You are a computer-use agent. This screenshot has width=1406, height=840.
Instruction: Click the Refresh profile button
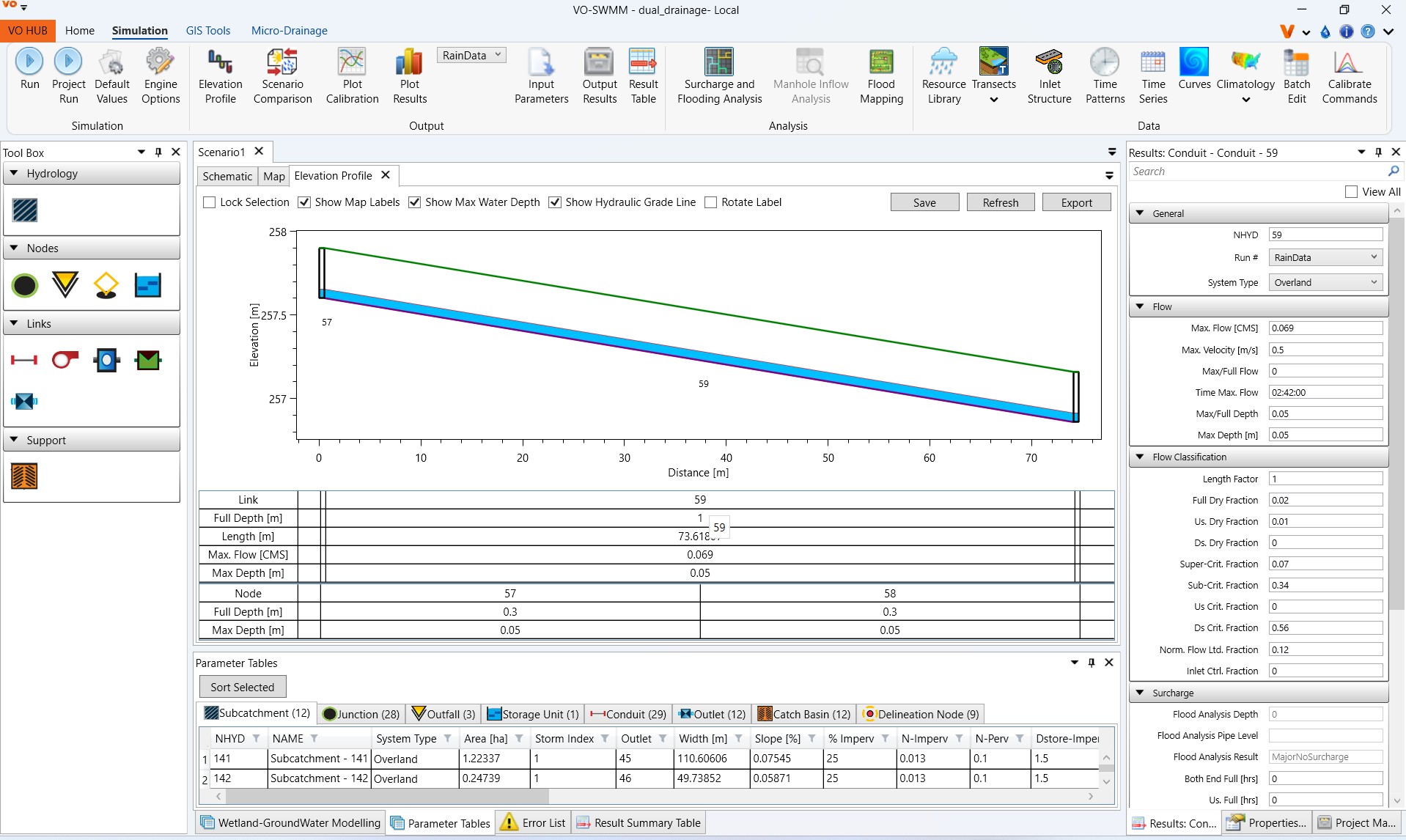[1001, 202]
